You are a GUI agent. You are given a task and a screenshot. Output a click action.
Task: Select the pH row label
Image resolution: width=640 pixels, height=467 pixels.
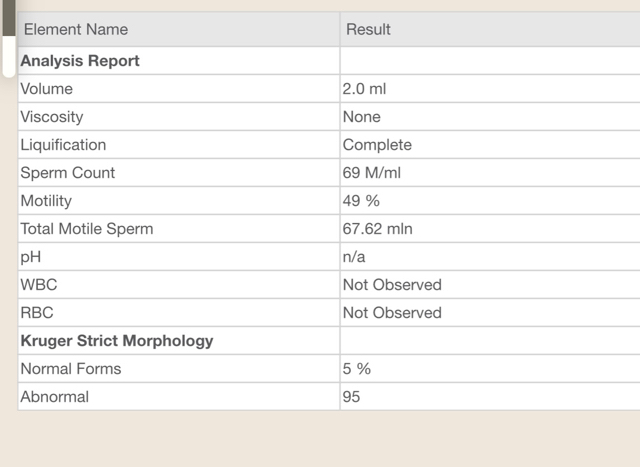31,257
